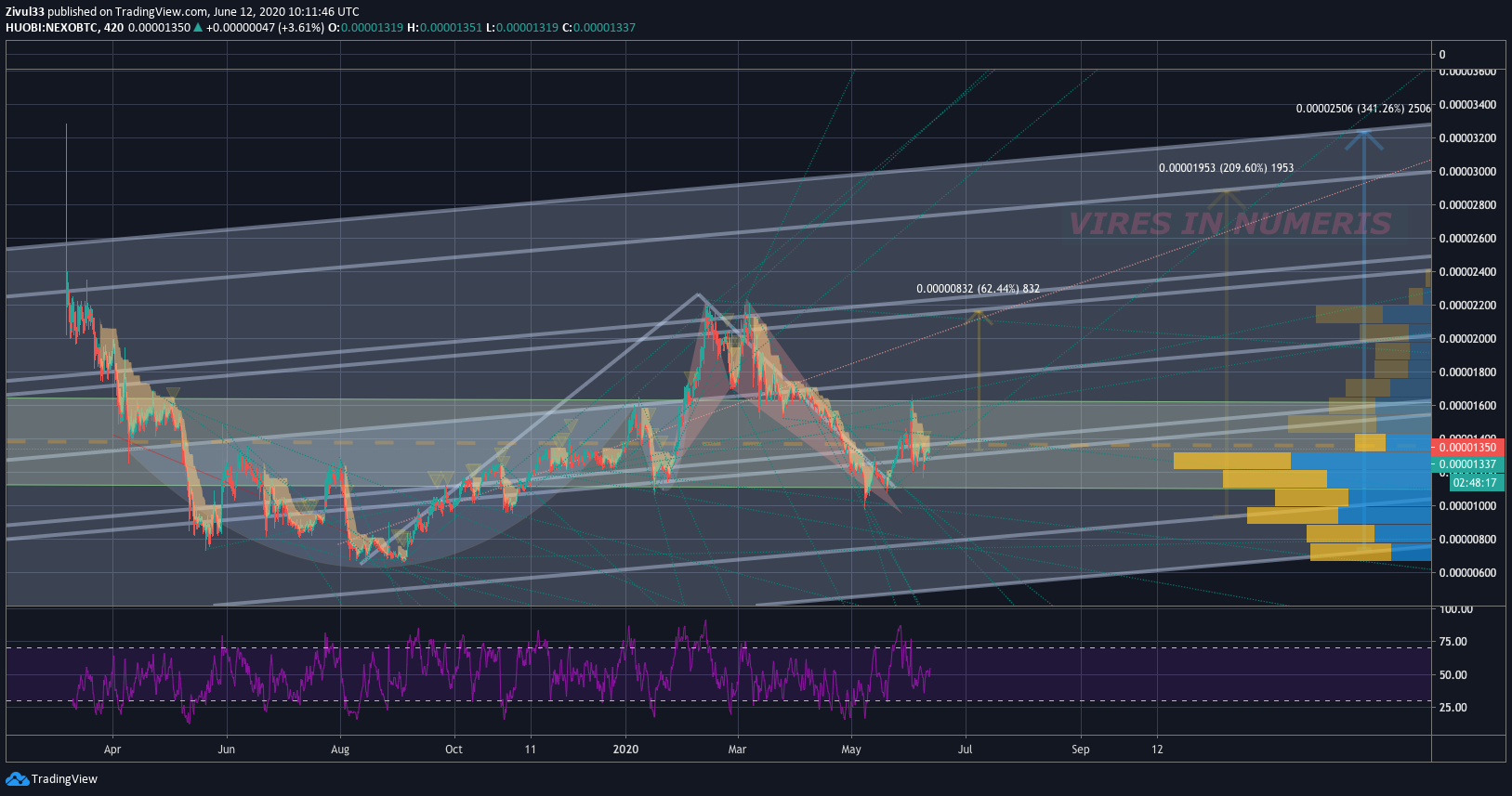Click the Jun time axis label
Image resolution: width=1512 pixels, height=796 pixels.
226,750
